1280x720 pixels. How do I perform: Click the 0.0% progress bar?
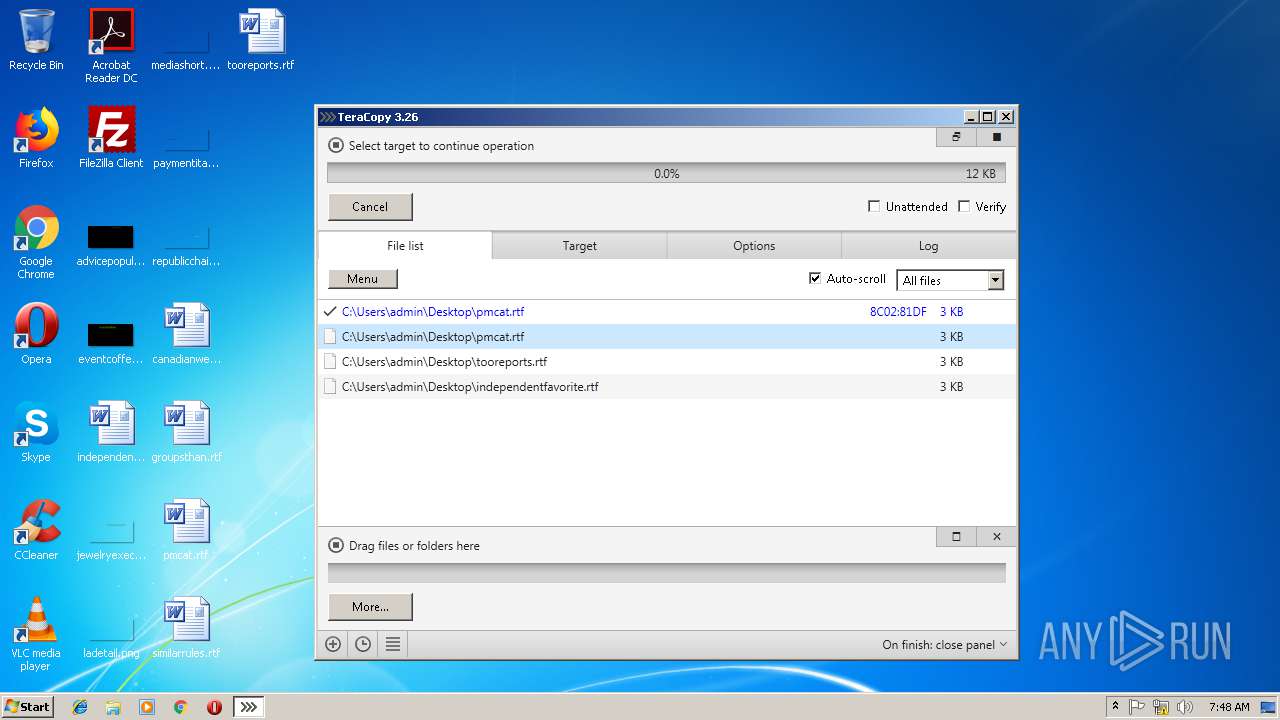666,174
